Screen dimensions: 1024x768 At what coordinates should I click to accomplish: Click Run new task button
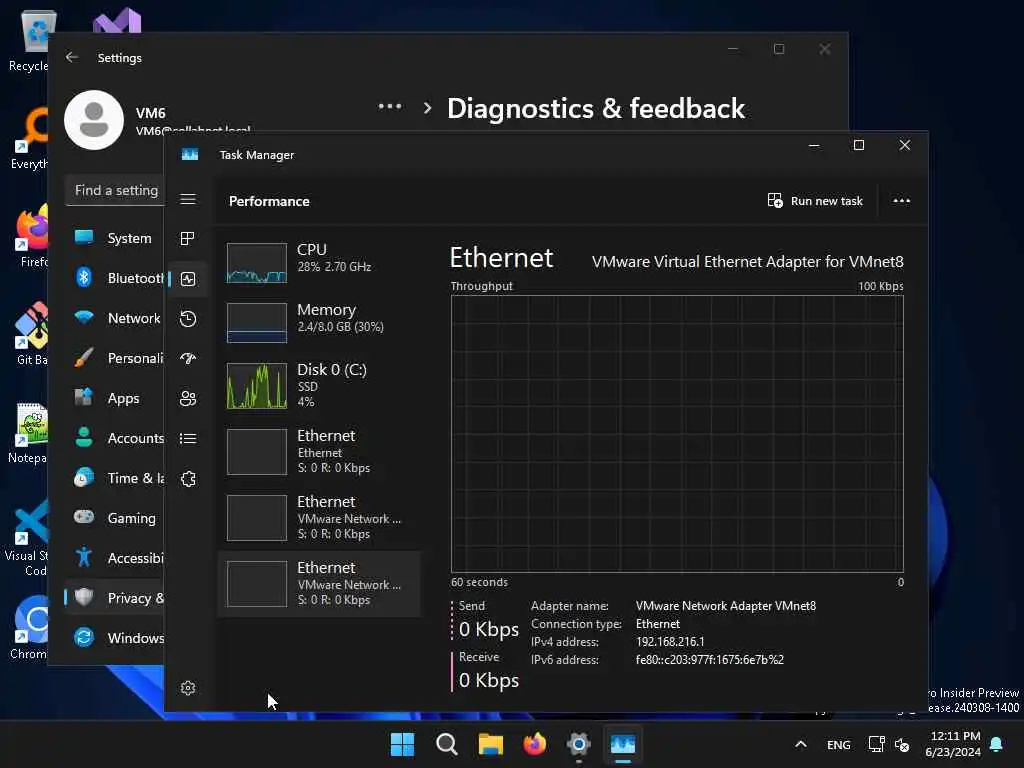pos(815,201)
